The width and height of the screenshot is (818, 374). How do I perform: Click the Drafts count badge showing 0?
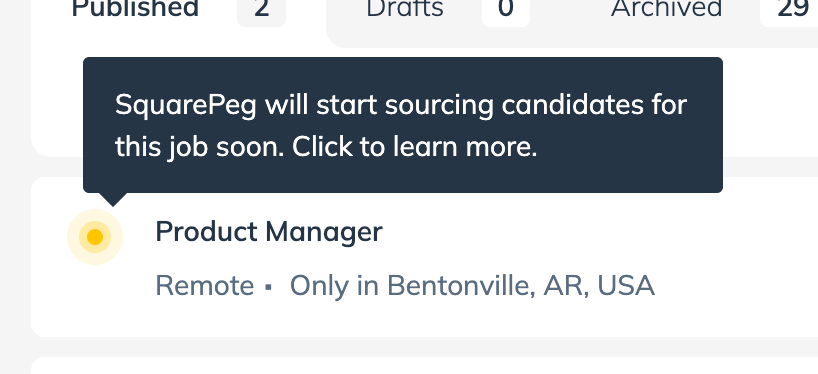(506, 9)
